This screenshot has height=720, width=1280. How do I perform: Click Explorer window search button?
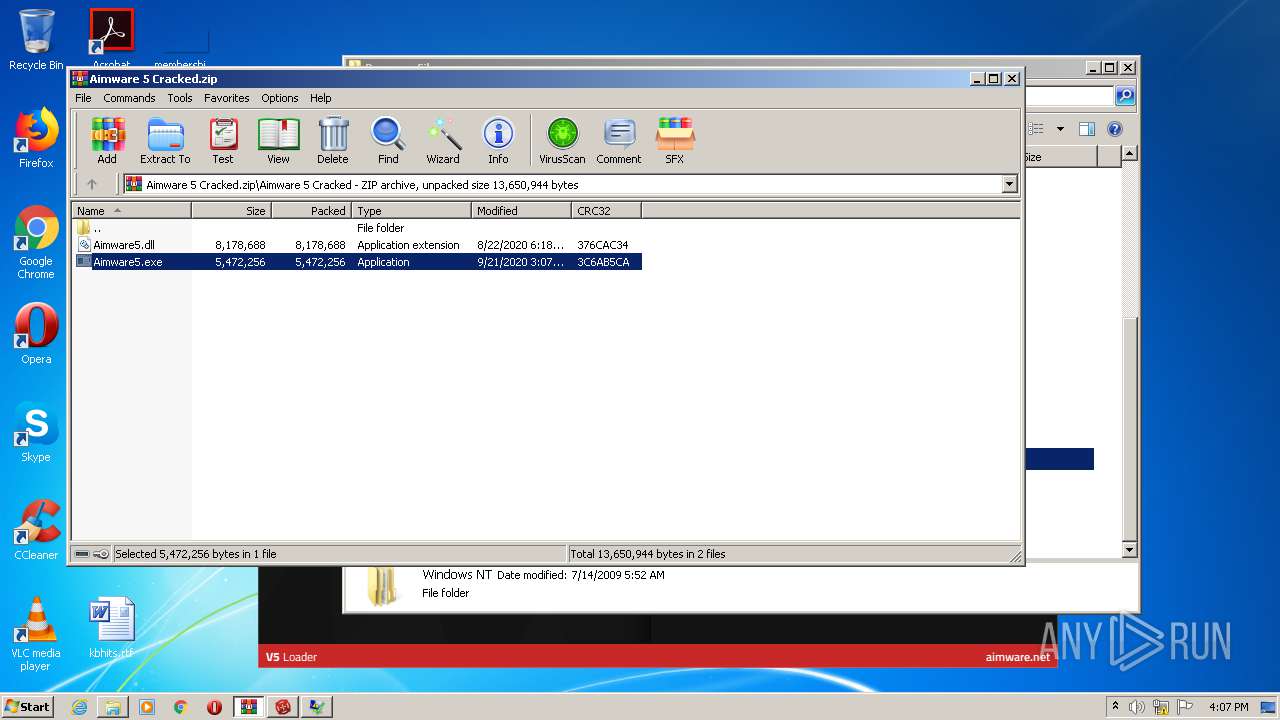coord(1125,96)
